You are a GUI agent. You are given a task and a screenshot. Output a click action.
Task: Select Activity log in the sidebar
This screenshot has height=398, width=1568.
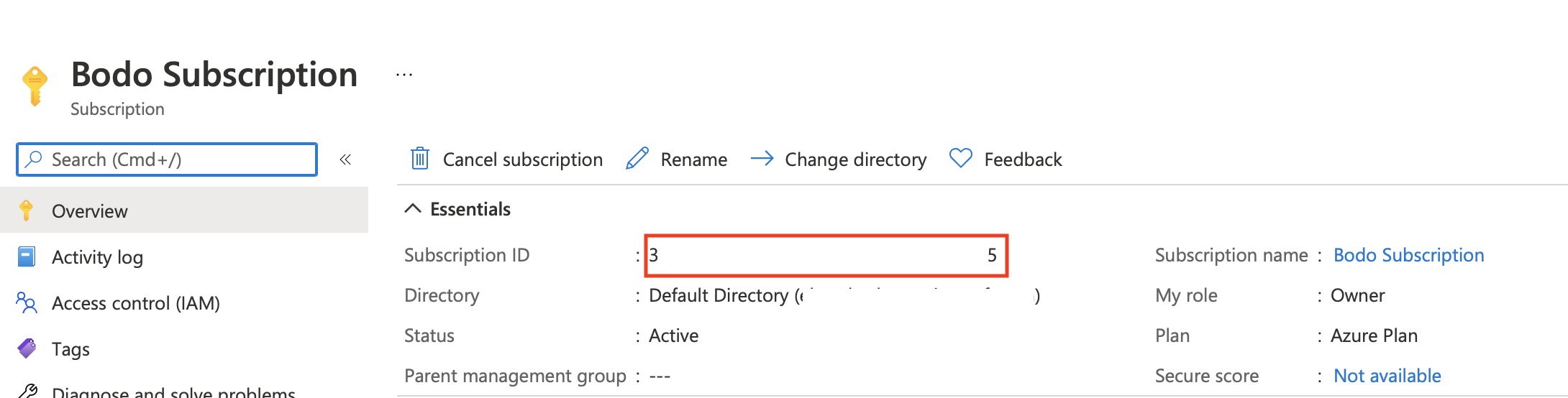click(97, 257)
